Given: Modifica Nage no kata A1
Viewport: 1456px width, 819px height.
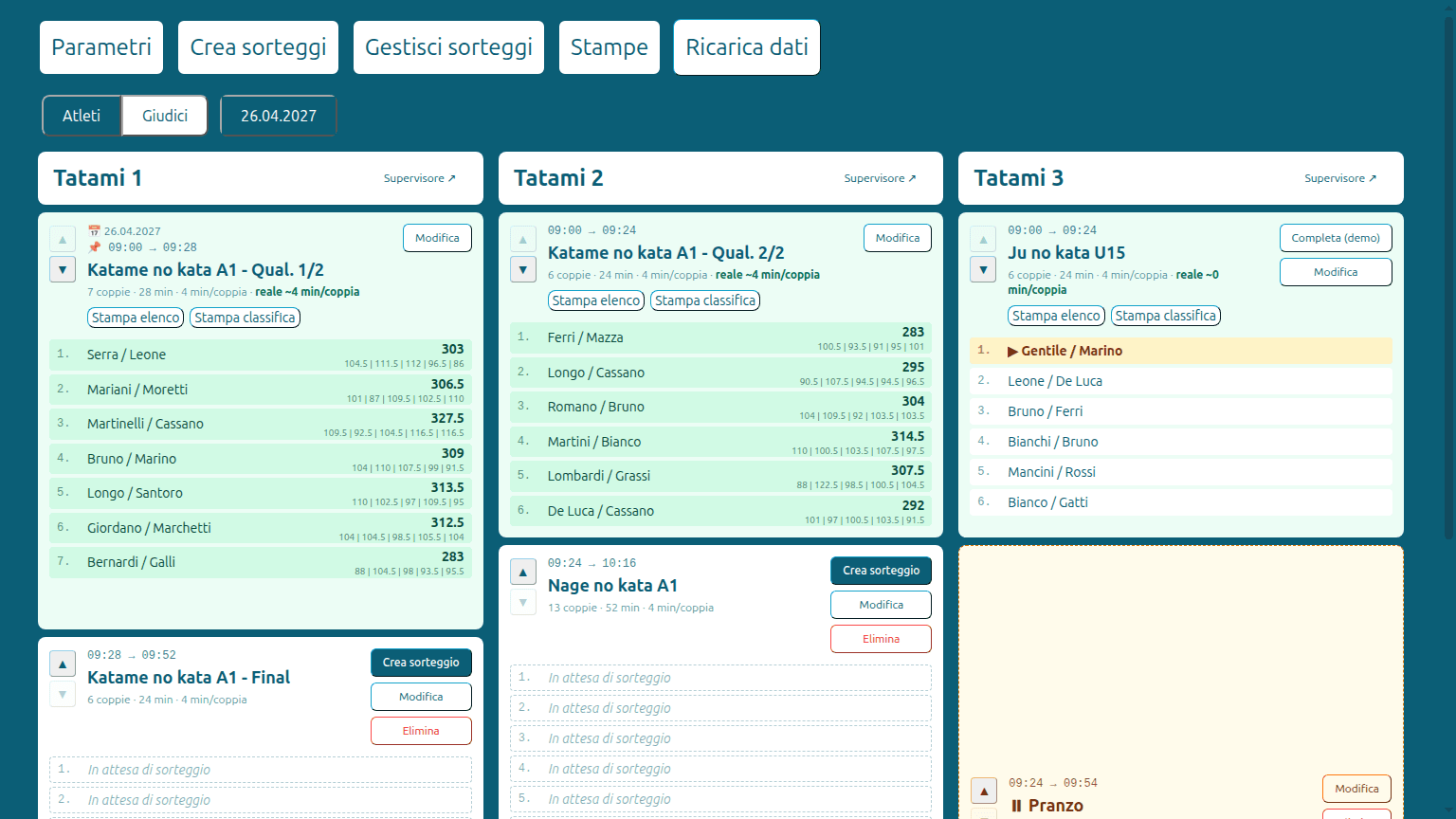Looking at the screenshot, I should click(882, 605).
